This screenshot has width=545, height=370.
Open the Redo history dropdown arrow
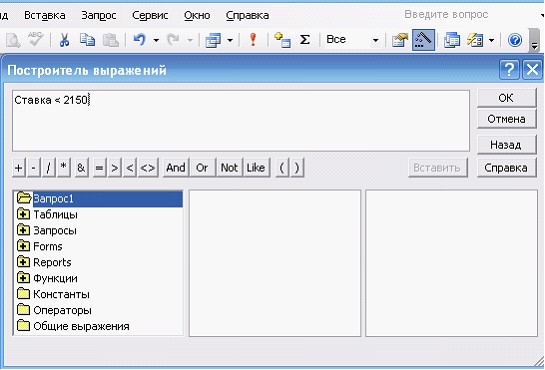pyautogui.click(x=190, y=41)
